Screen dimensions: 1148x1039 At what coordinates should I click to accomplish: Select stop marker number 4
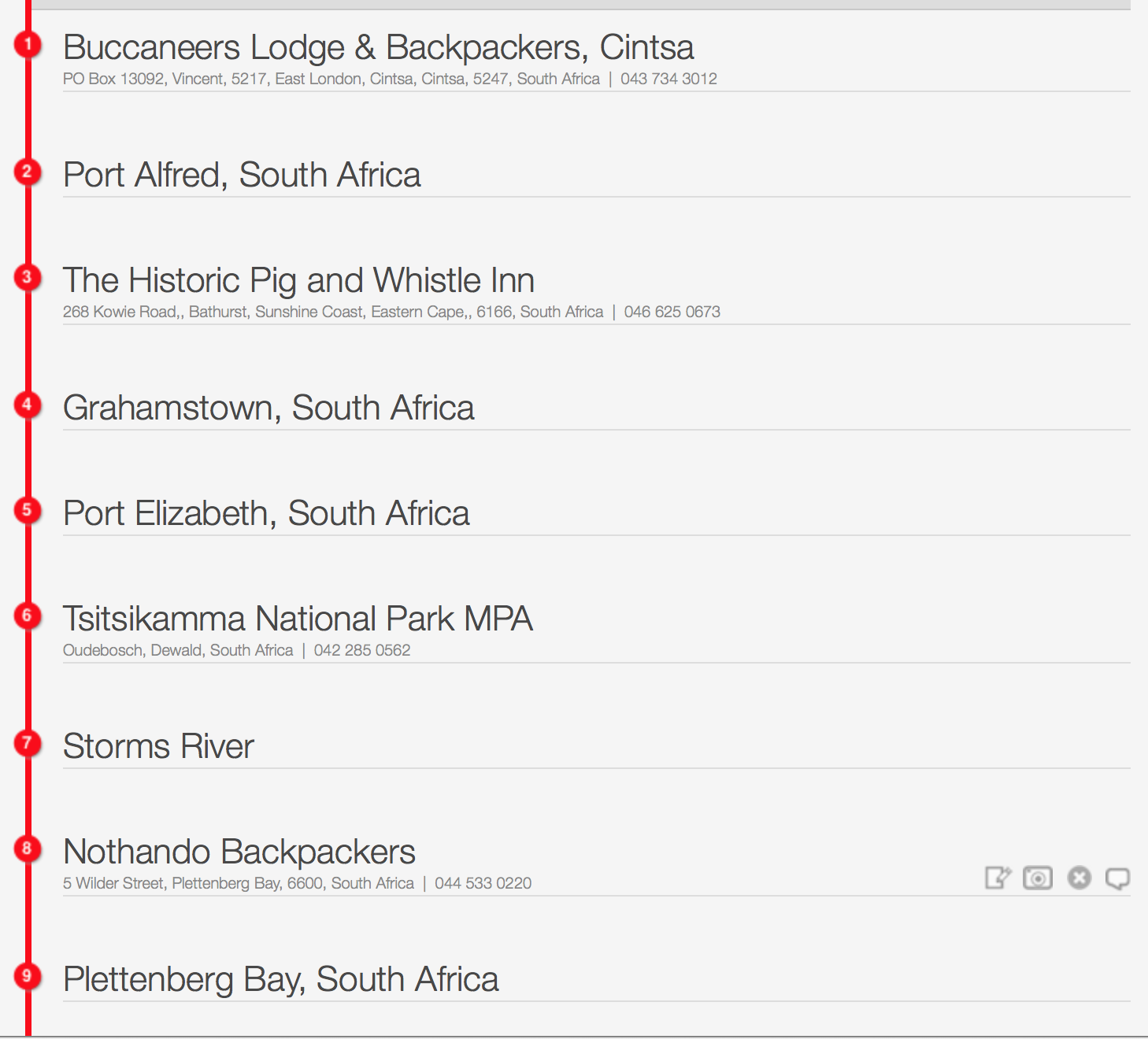[x=28, y=405]
